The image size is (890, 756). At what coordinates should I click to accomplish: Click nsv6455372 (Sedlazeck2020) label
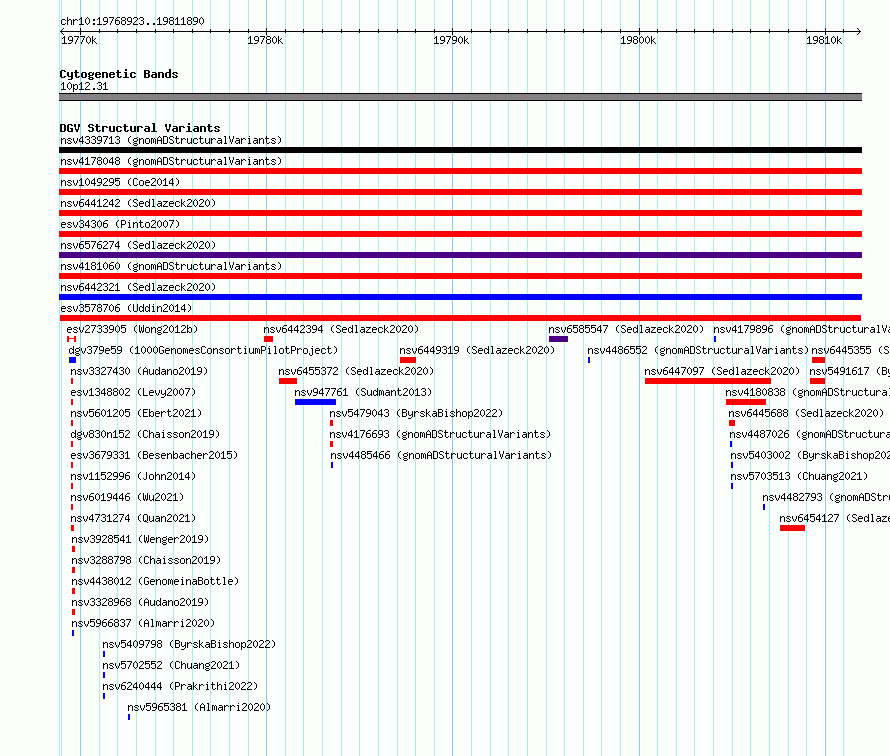point(356,371)
